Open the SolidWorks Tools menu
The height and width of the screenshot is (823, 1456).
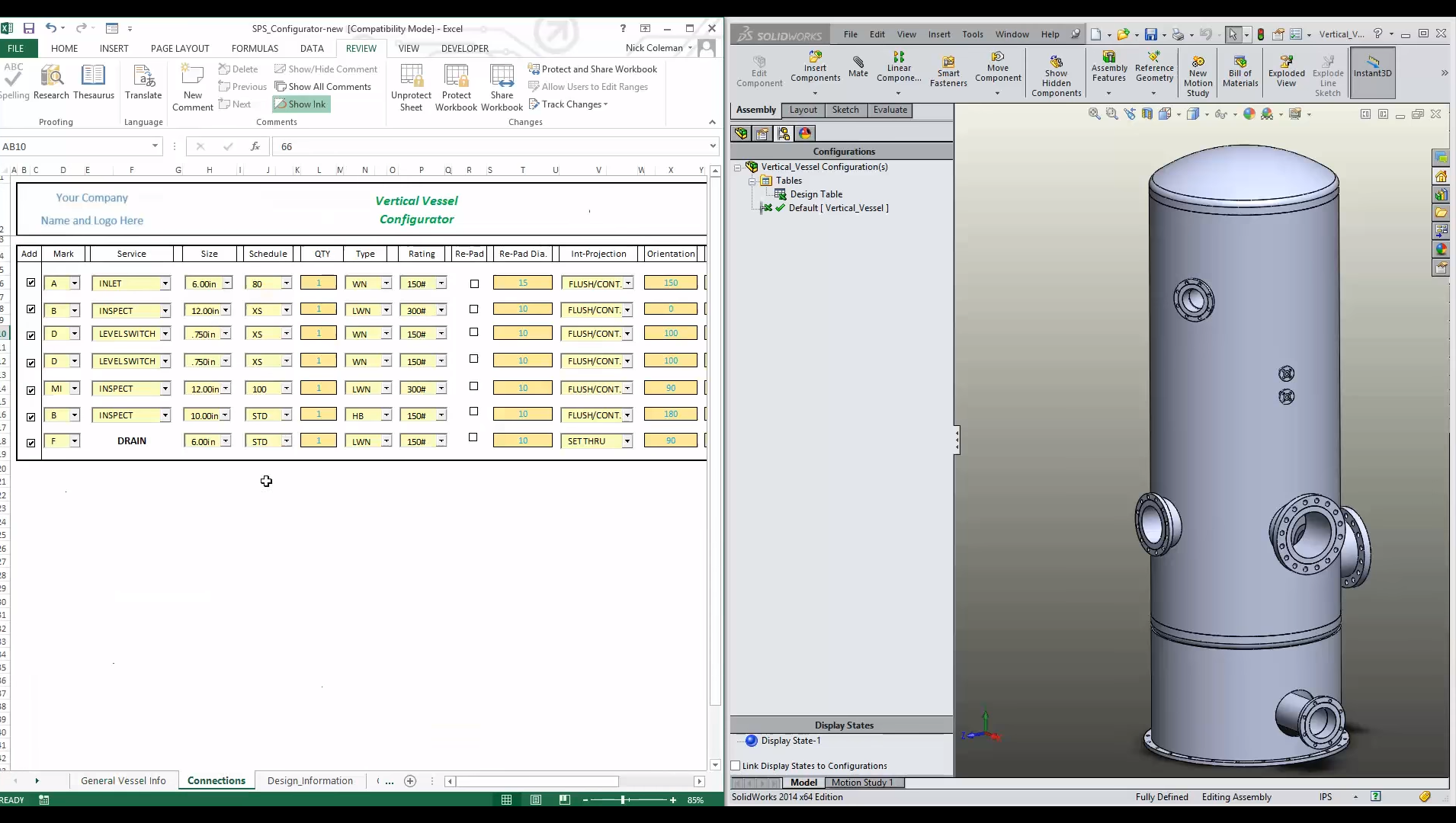(x=972, y=34)
